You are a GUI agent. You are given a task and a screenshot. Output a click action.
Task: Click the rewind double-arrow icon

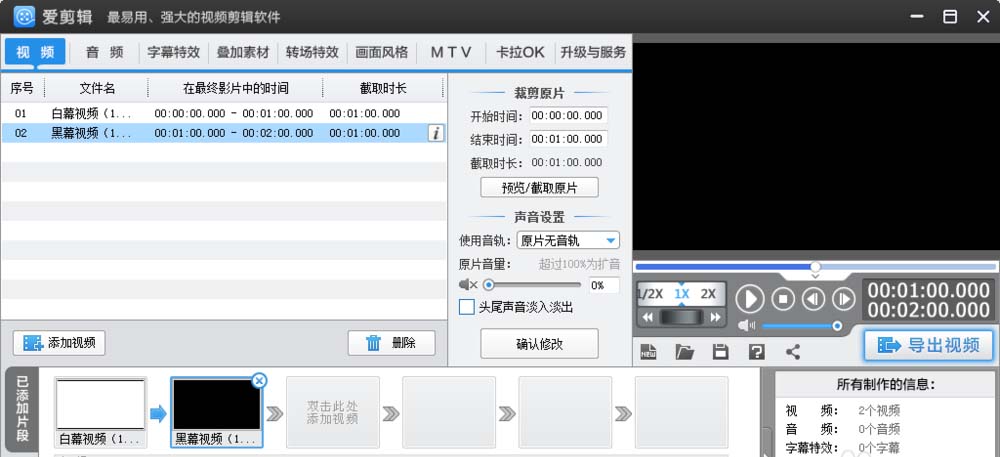(x=648, y=317)
